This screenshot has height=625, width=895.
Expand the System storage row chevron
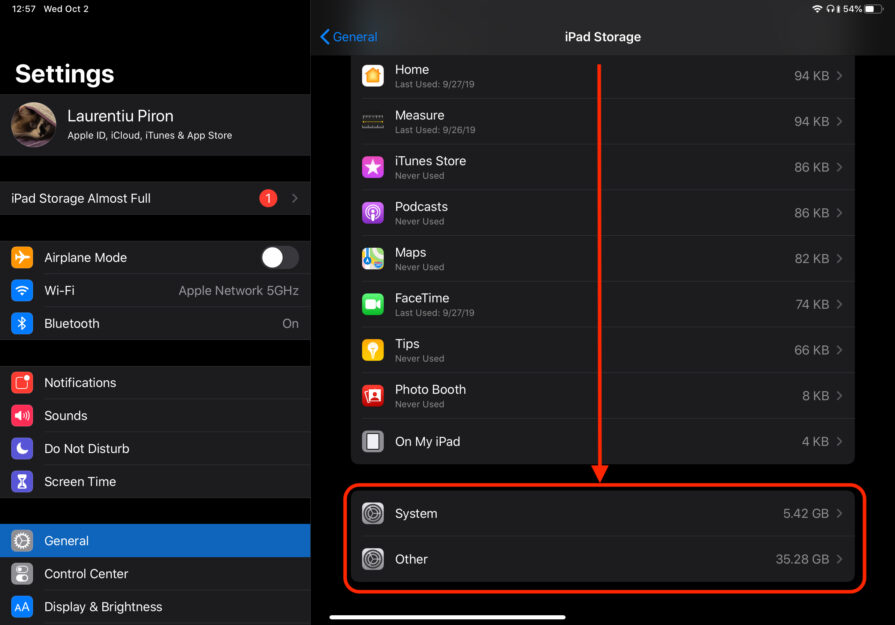point(840,513)
